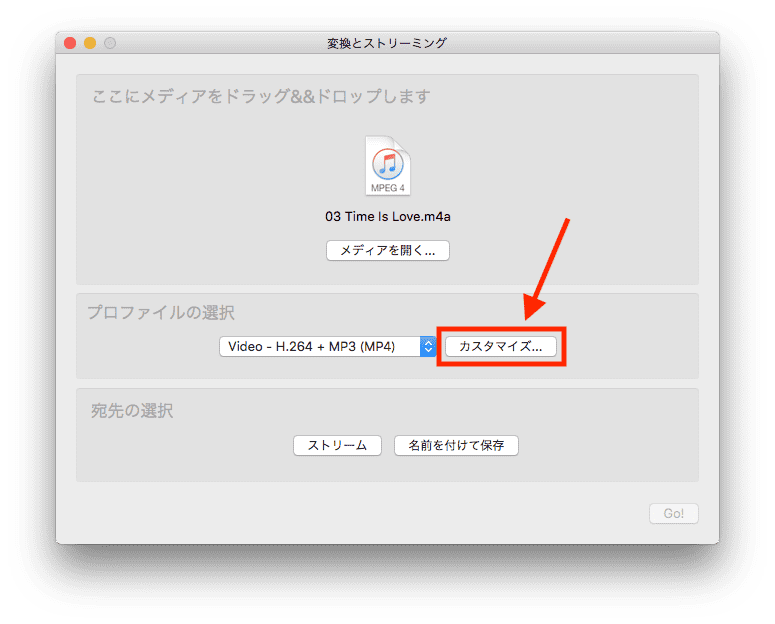Click the ここにメディアをドラッグ&&ドロップします text
The image size is (775, 624).
click(x=261, y=96)
